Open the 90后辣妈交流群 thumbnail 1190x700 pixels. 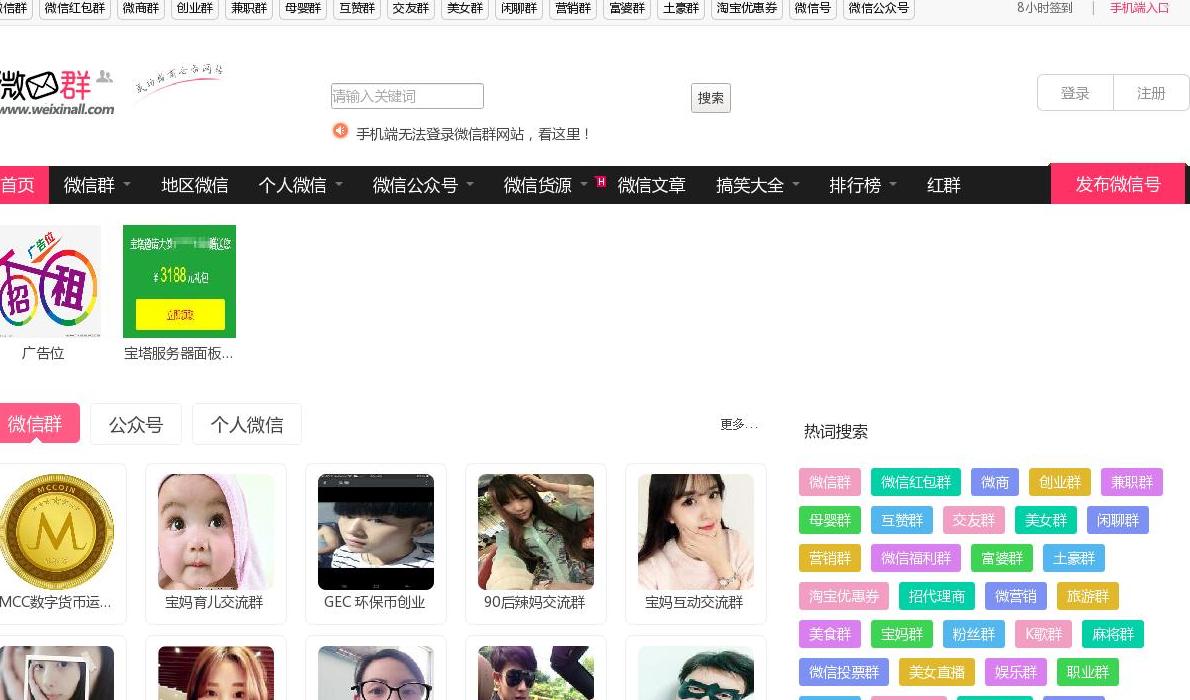[x=536, y=531]
